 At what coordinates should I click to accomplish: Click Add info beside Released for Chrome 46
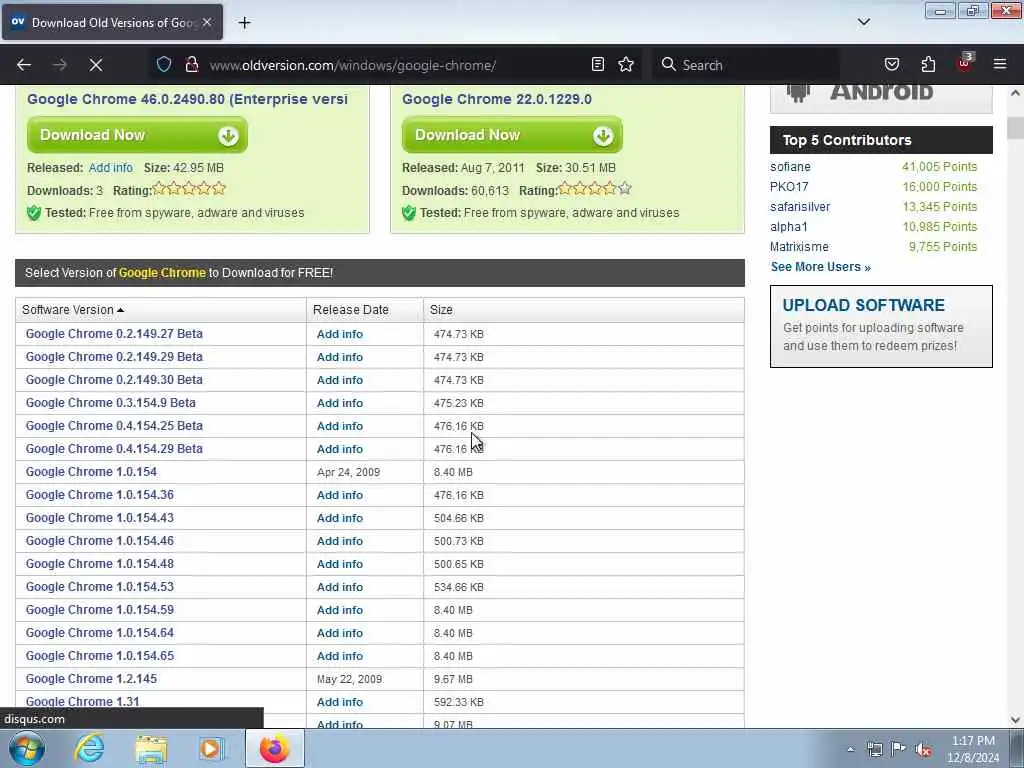pos(110,168)
